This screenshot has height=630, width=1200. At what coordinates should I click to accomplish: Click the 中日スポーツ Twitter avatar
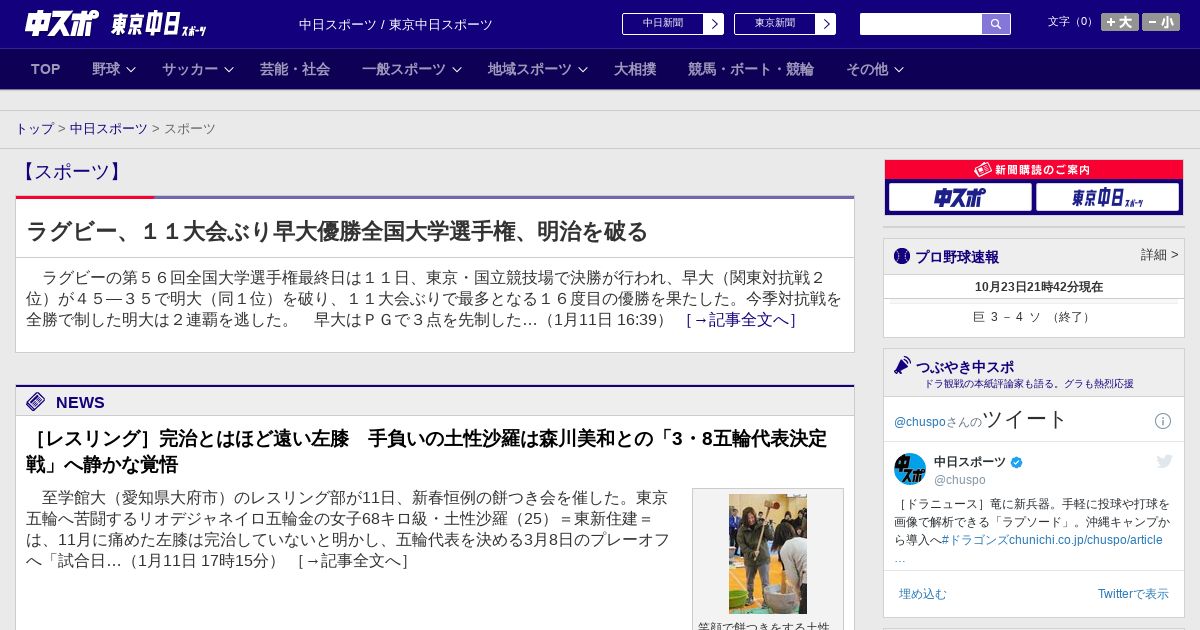910,469
